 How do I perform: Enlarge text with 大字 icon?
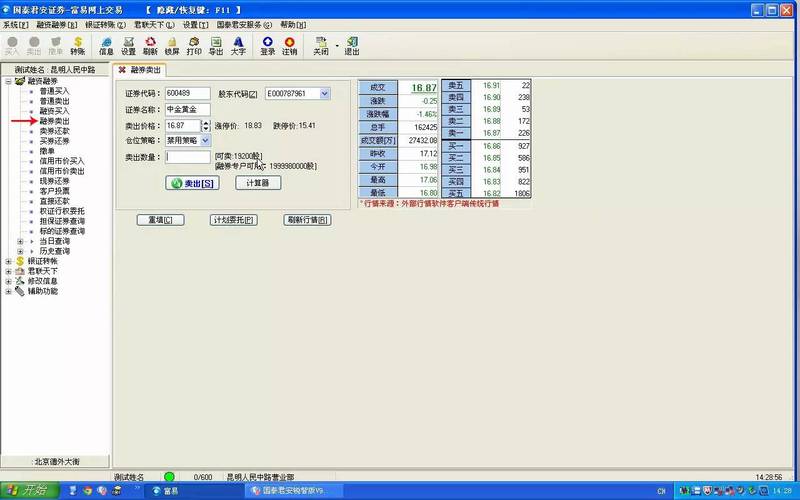pos(238,46)
